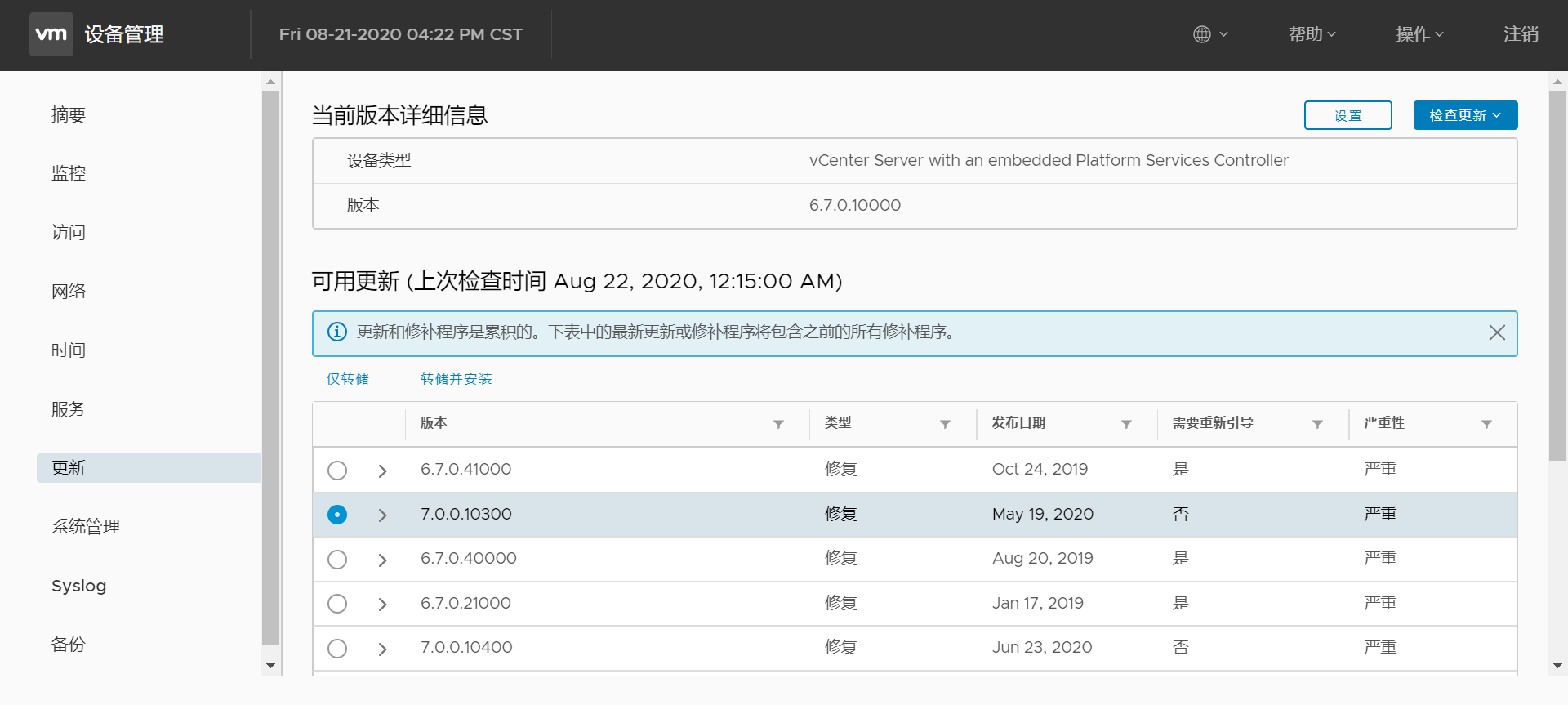The width and height of the screenshot is (1568, 705).
Task: Click the 转储并安装 link
Action: click(456, 378)
